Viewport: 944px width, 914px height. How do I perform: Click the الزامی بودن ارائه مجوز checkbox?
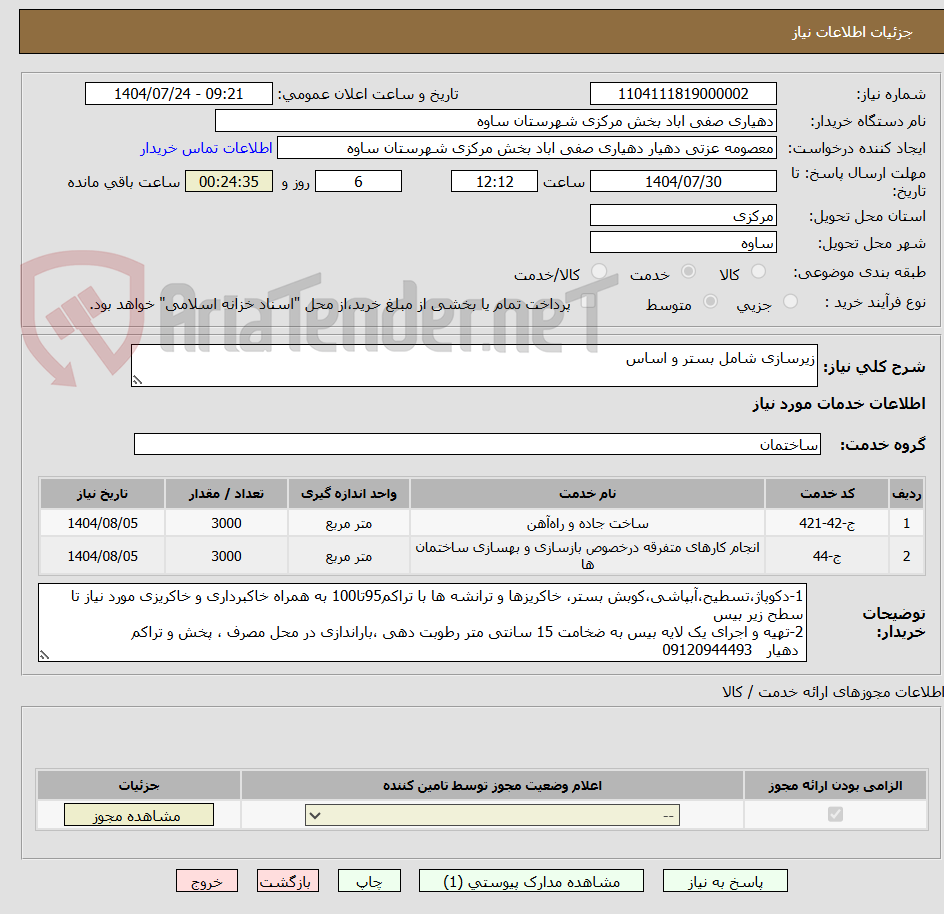(x=835, y=814)
